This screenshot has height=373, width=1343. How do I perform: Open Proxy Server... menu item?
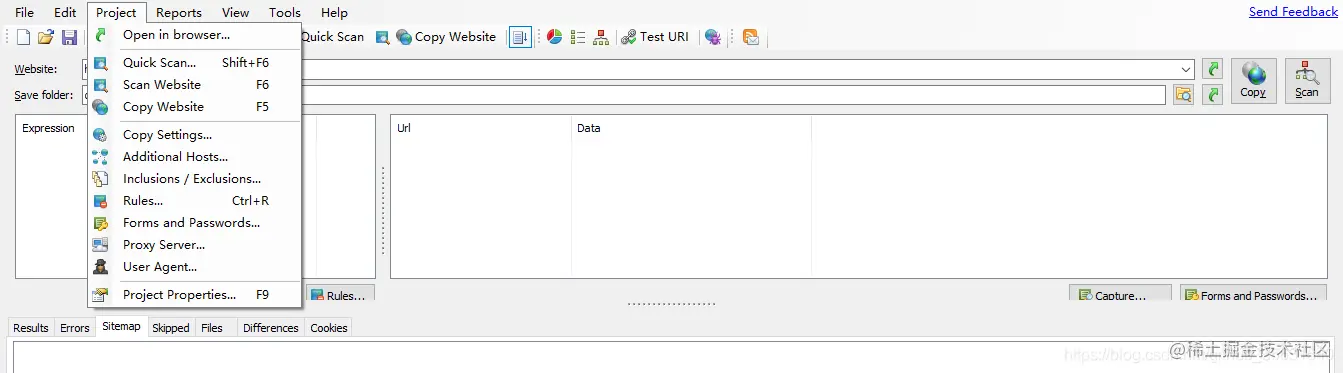(195, 245)
